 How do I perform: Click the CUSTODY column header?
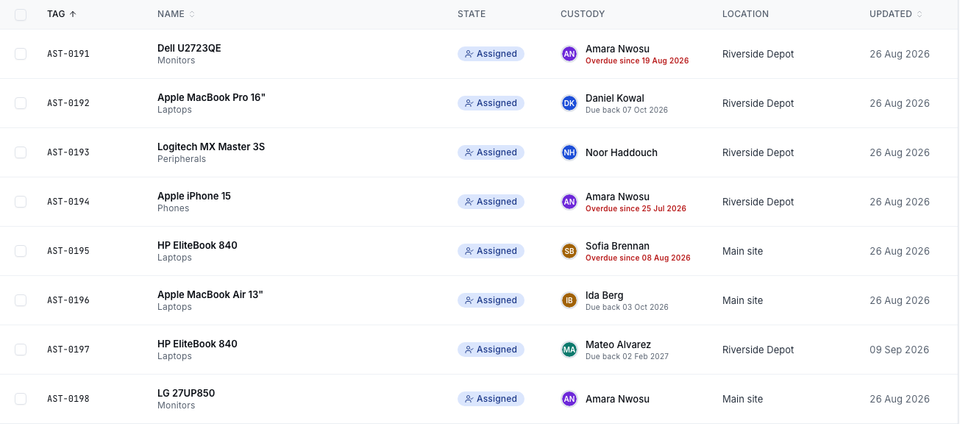(582, 14)
